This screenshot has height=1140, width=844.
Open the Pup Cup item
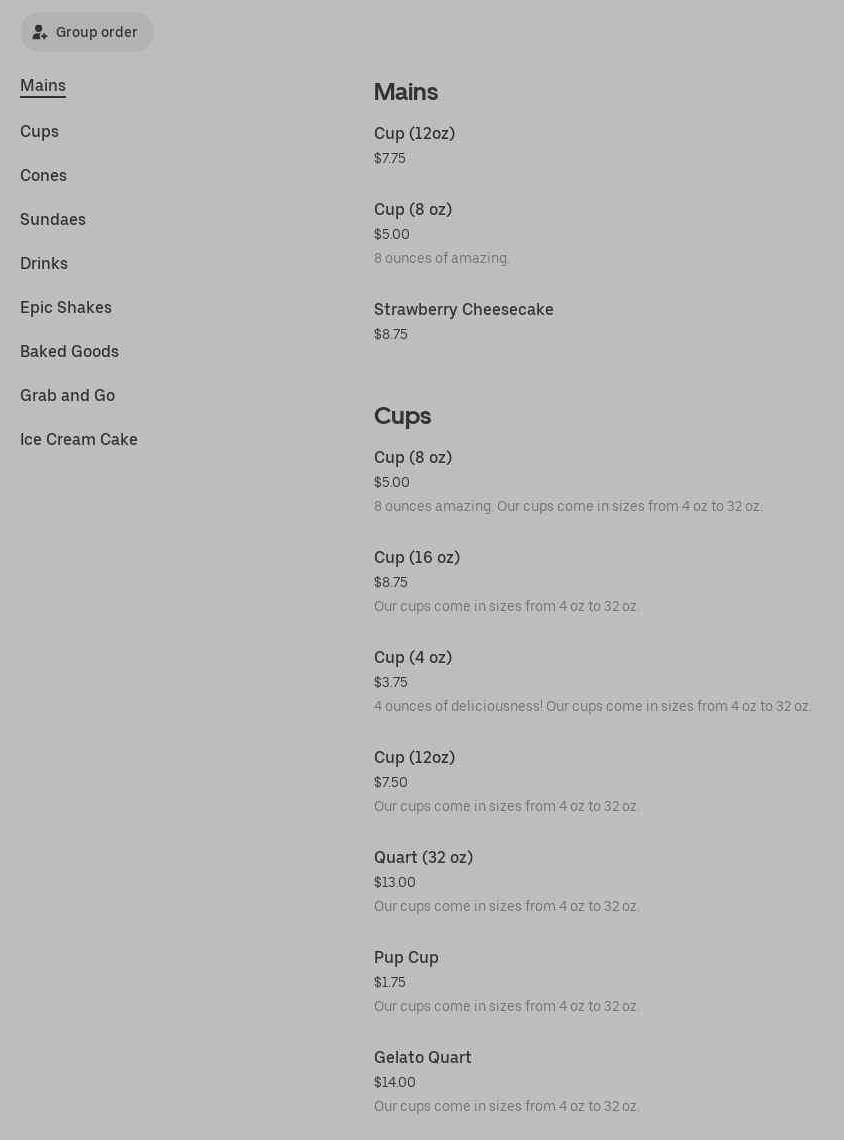point(406,958)
